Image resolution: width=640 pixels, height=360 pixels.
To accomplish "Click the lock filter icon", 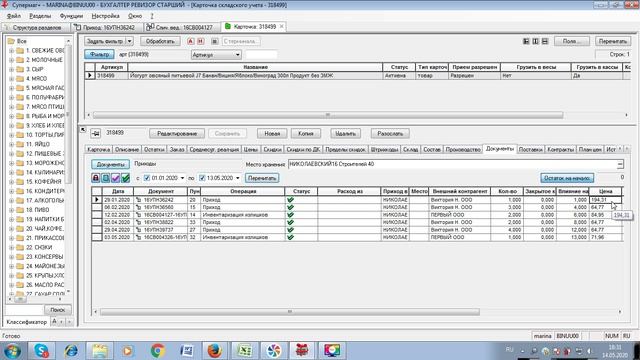I will tap(96, 178).
